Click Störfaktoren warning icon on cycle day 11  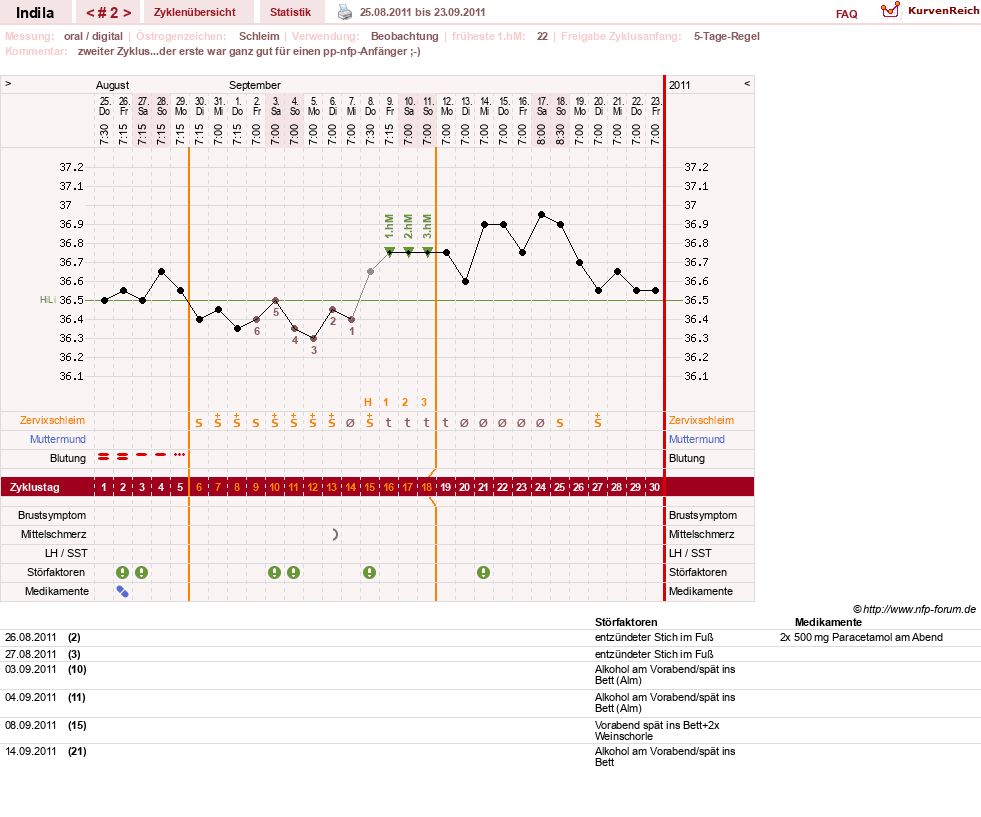point(293,572)
